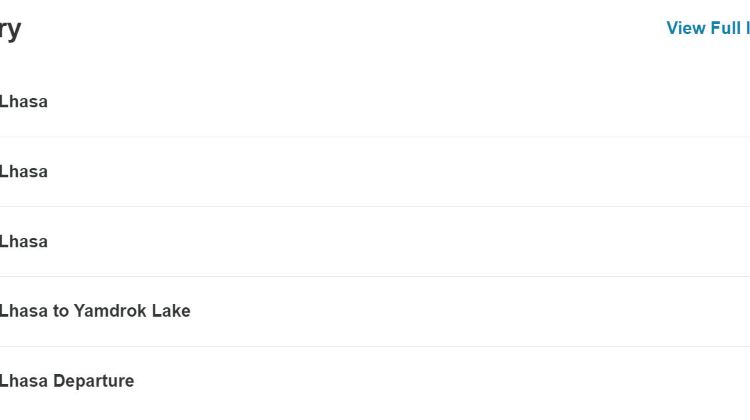
Task: Expand the 'Lhasa to Yamdrok Lake' row
Action: click(375, 311)
